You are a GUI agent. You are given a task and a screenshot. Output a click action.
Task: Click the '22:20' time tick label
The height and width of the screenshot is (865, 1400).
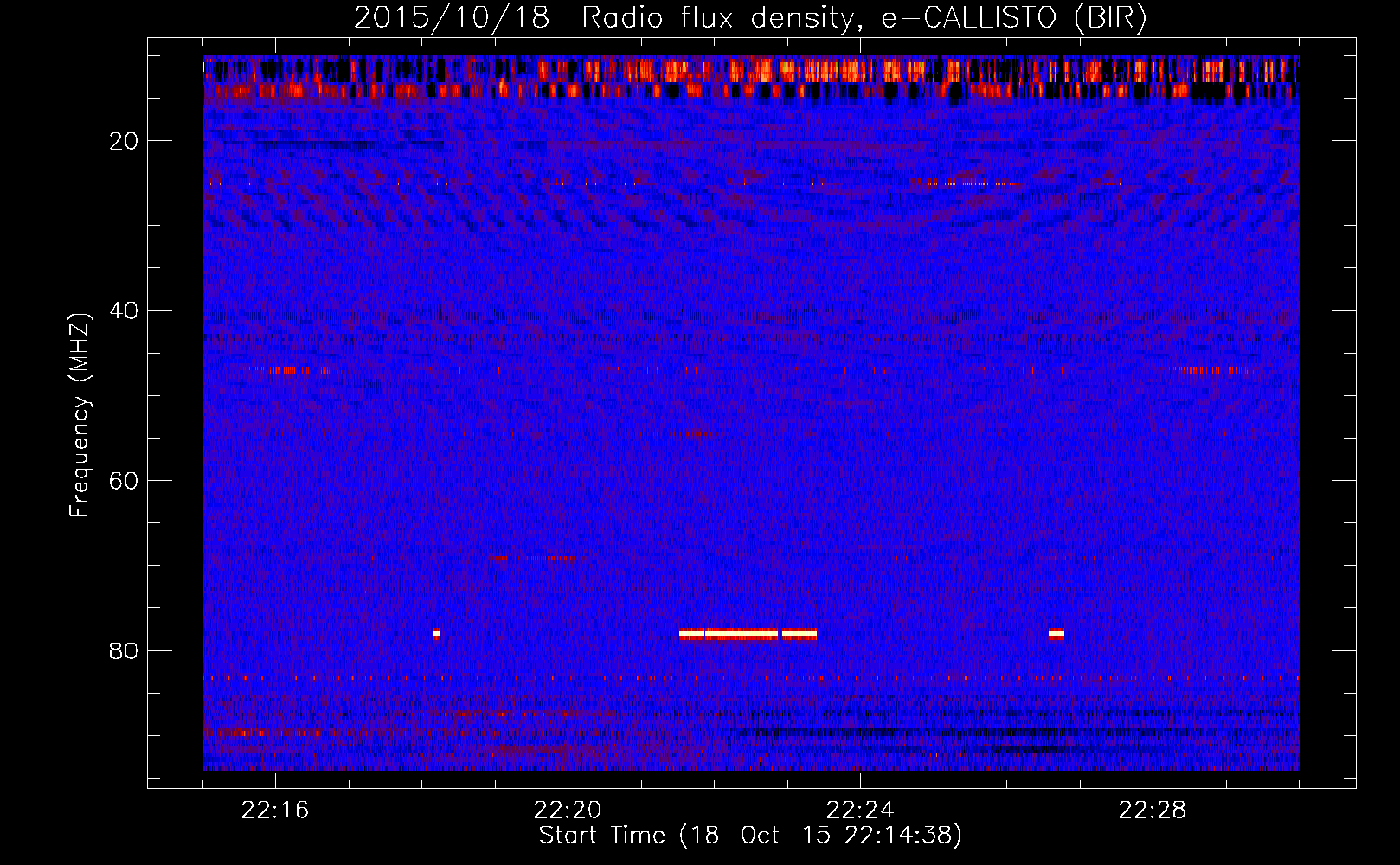pos(568,811)
